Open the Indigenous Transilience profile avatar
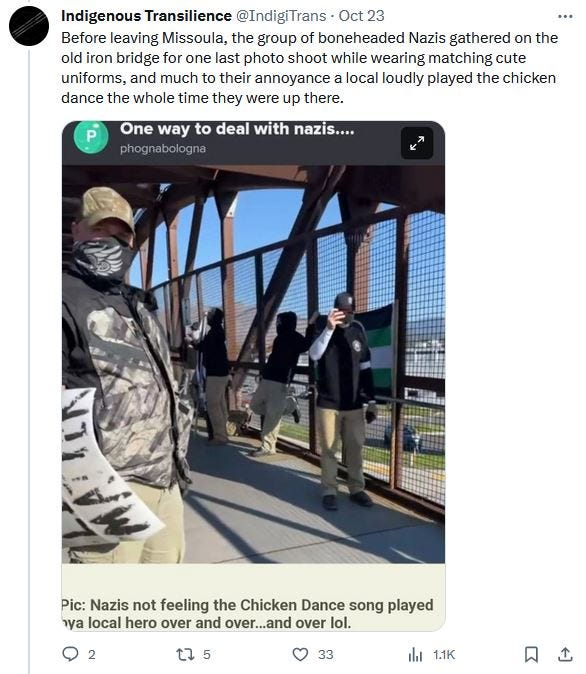The image size is (586, 674). (x=29, y=26)
